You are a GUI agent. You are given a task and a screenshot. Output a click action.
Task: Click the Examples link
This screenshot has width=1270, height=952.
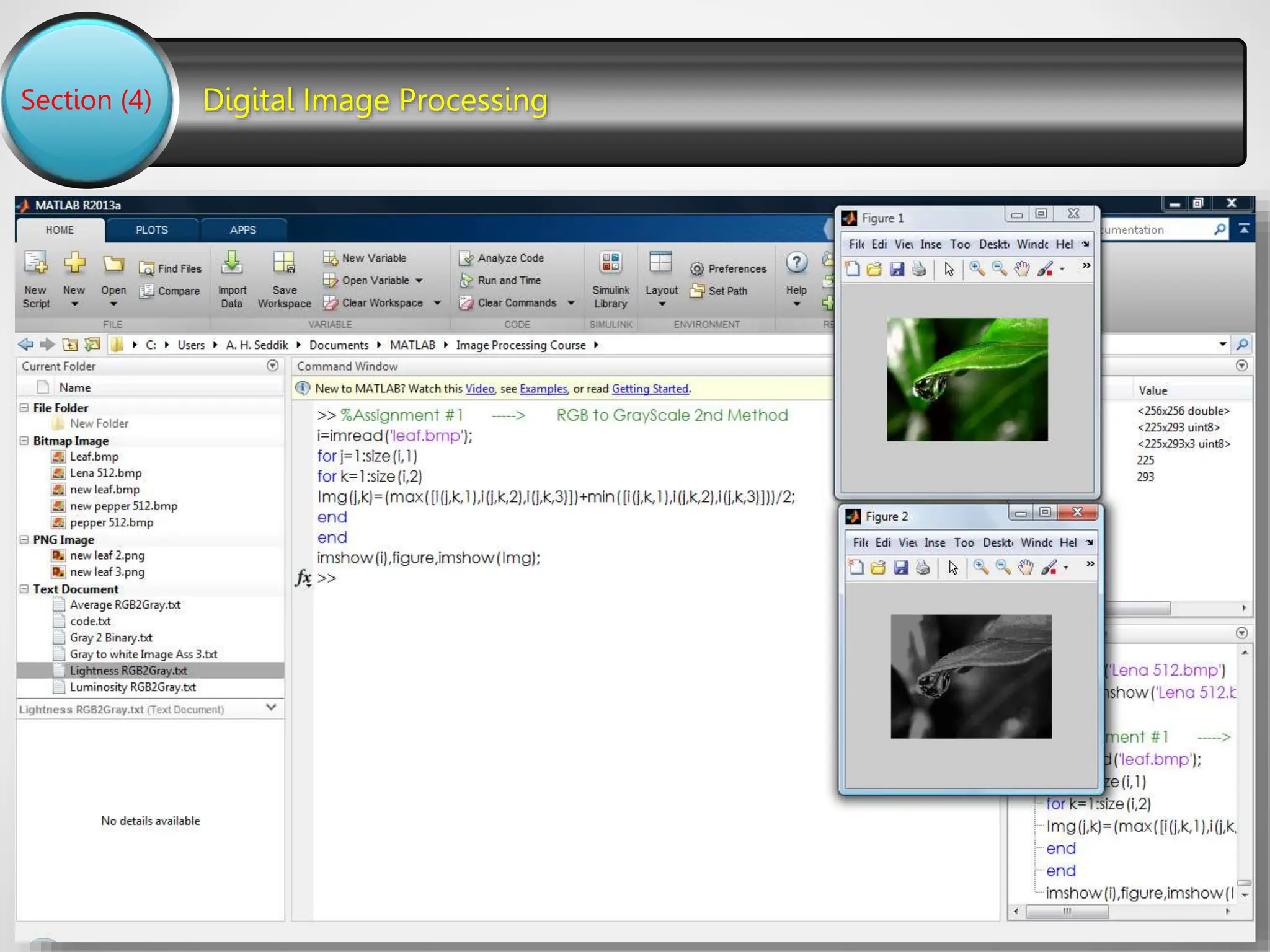[543, 389]
